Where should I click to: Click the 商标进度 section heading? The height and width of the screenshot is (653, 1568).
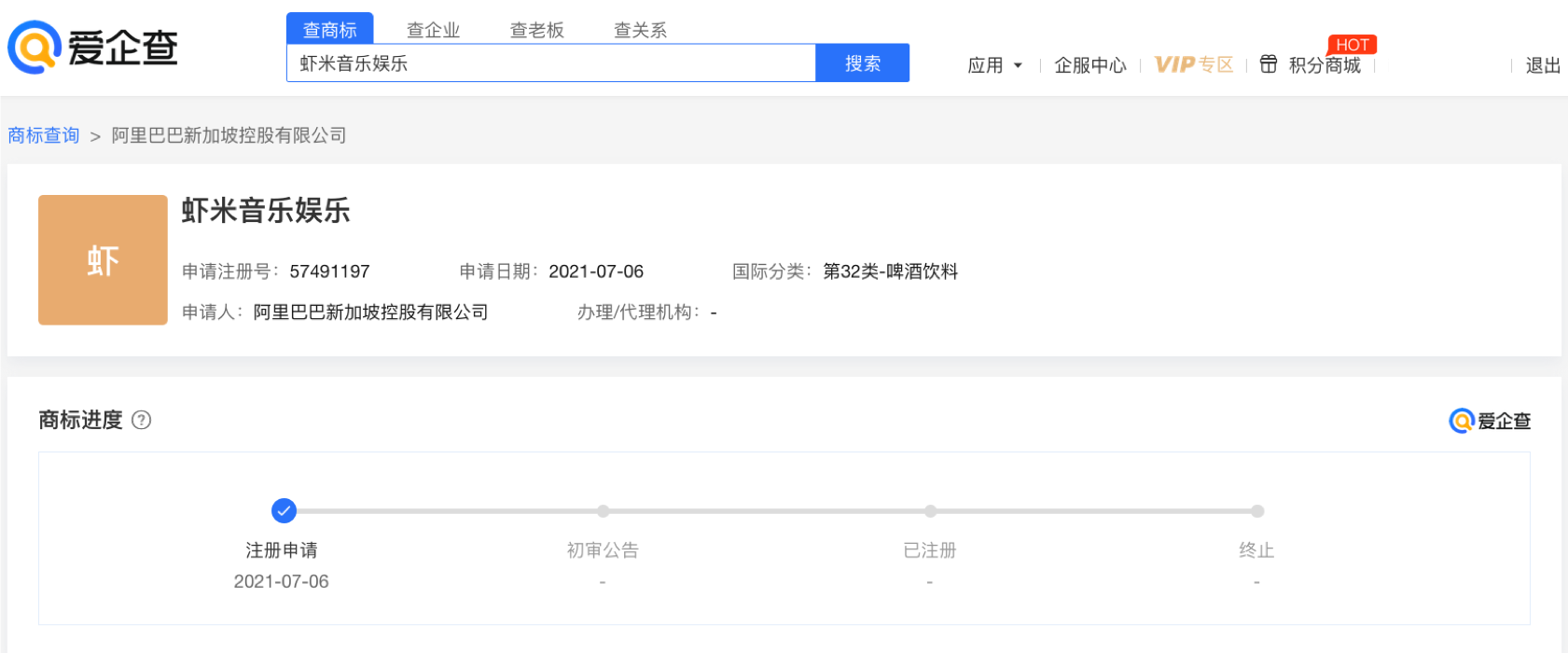coord(80,420)
